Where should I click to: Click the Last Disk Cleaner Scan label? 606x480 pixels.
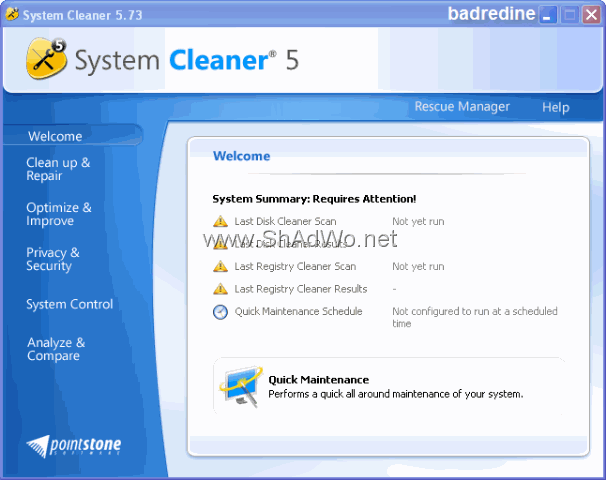click(285, 221)
